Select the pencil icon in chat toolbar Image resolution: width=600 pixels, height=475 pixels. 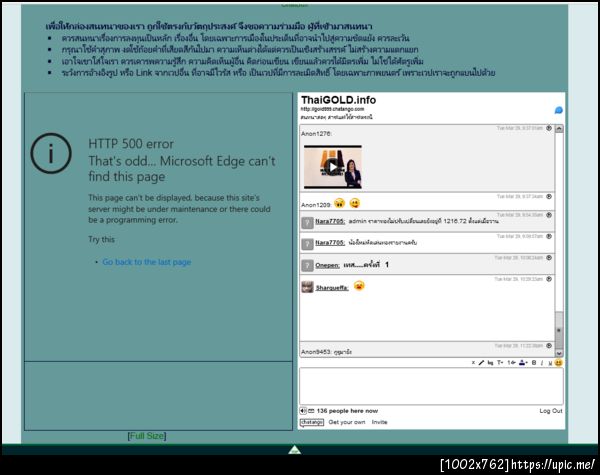(481, 362)
